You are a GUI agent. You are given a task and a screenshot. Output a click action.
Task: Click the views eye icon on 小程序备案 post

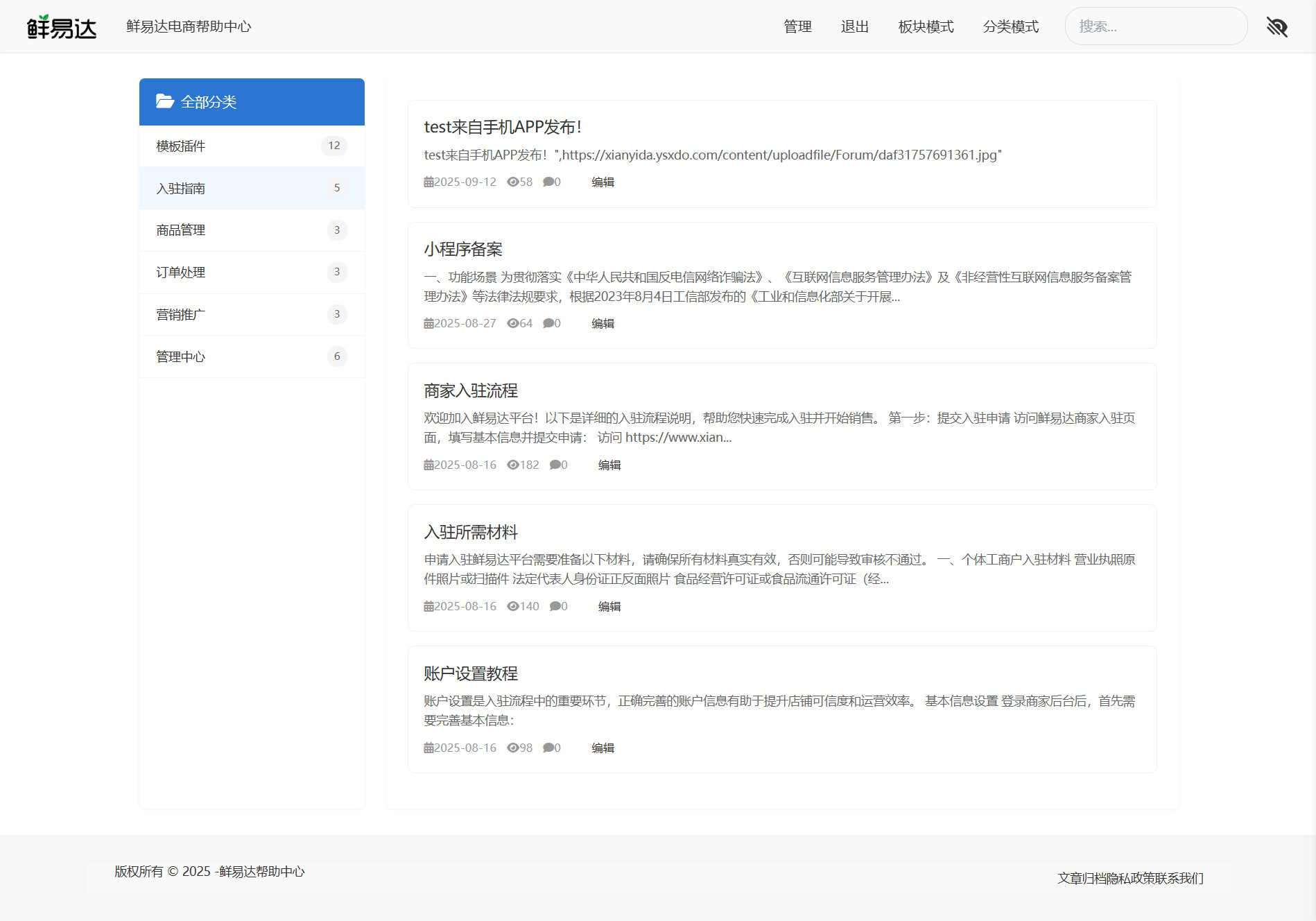512,324
